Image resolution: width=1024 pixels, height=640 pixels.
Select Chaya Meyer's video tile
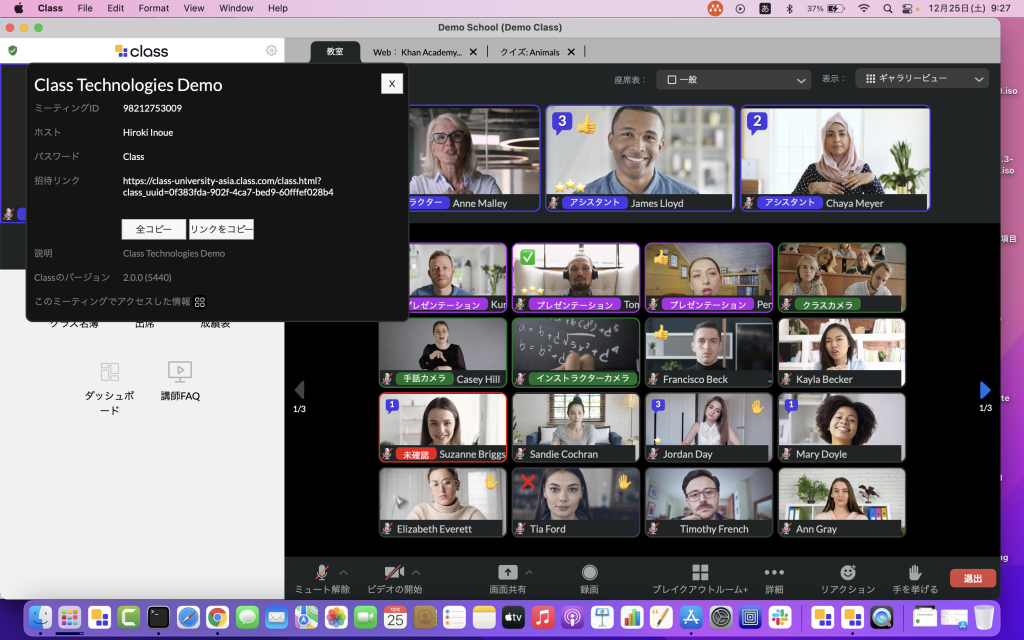point(835,159)
